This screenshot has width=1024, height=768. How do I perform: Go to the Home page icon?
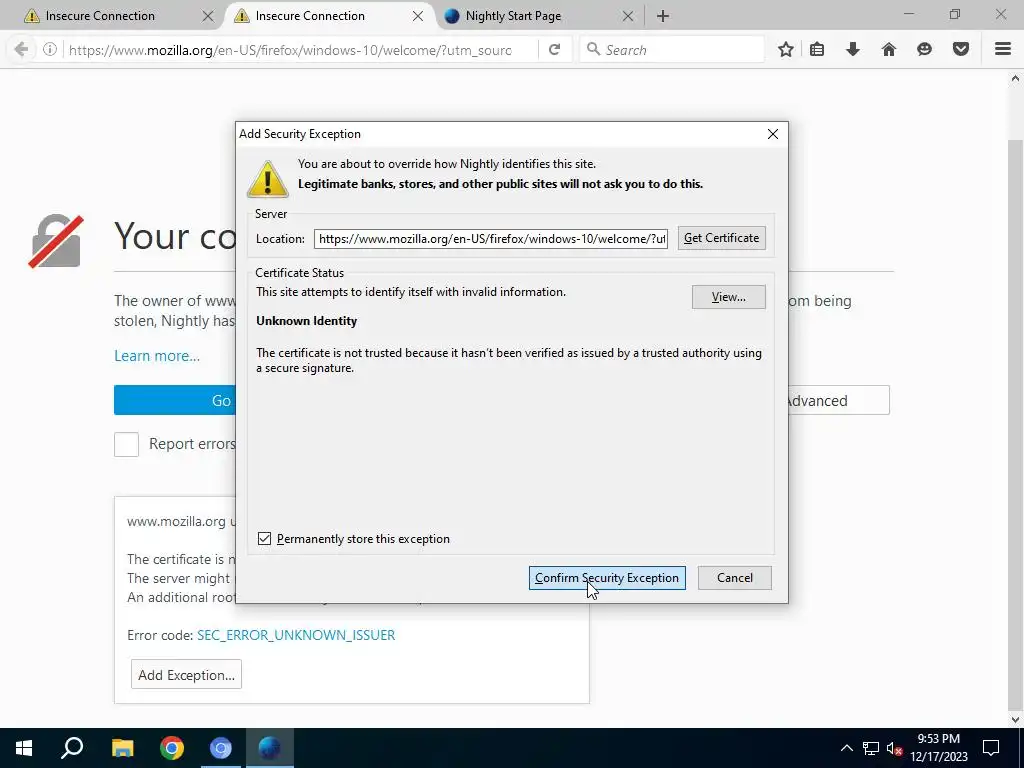click(889, 49)
